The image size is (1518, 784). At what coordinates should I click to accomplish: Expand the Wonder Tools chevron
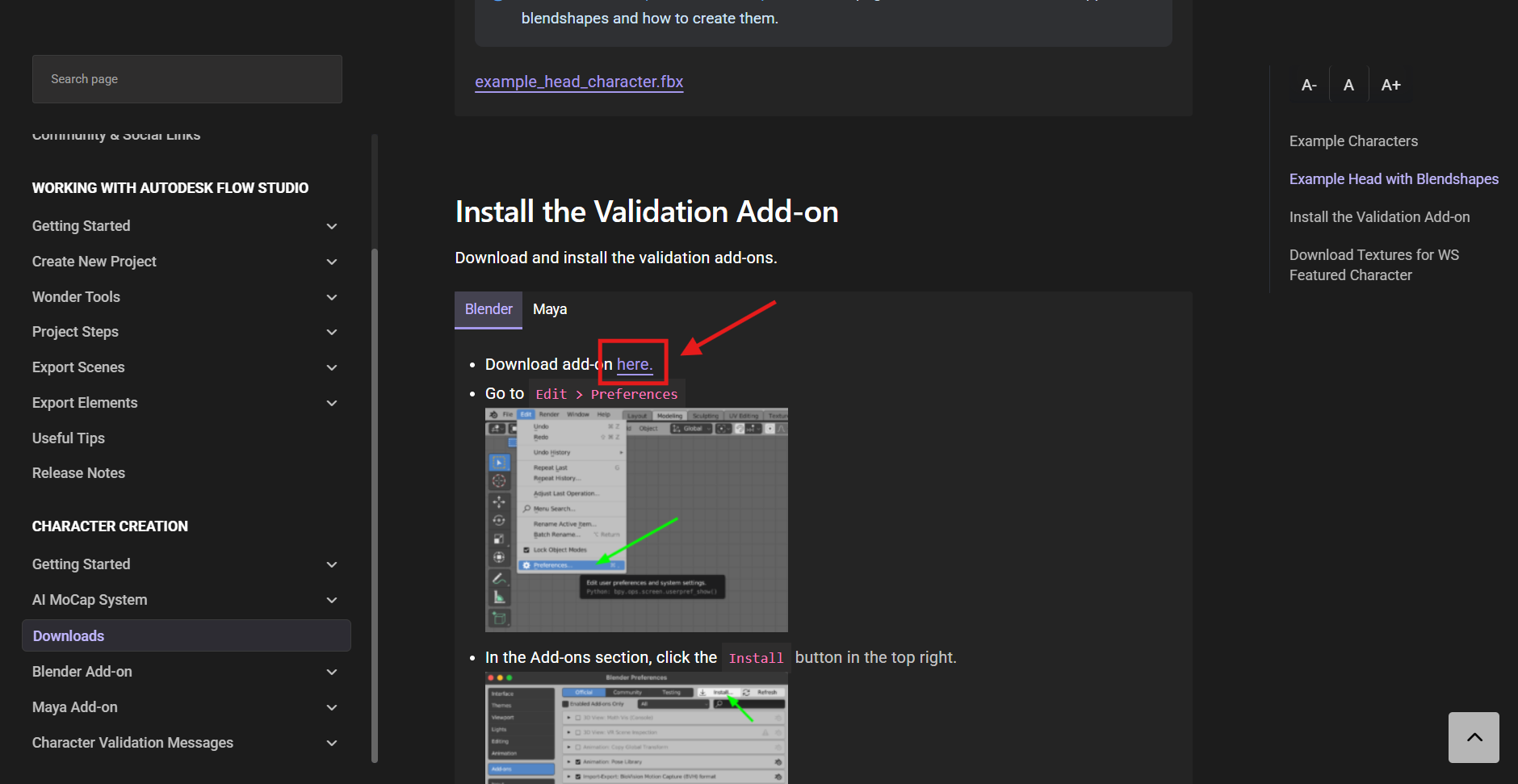click(x=331, y=297)
